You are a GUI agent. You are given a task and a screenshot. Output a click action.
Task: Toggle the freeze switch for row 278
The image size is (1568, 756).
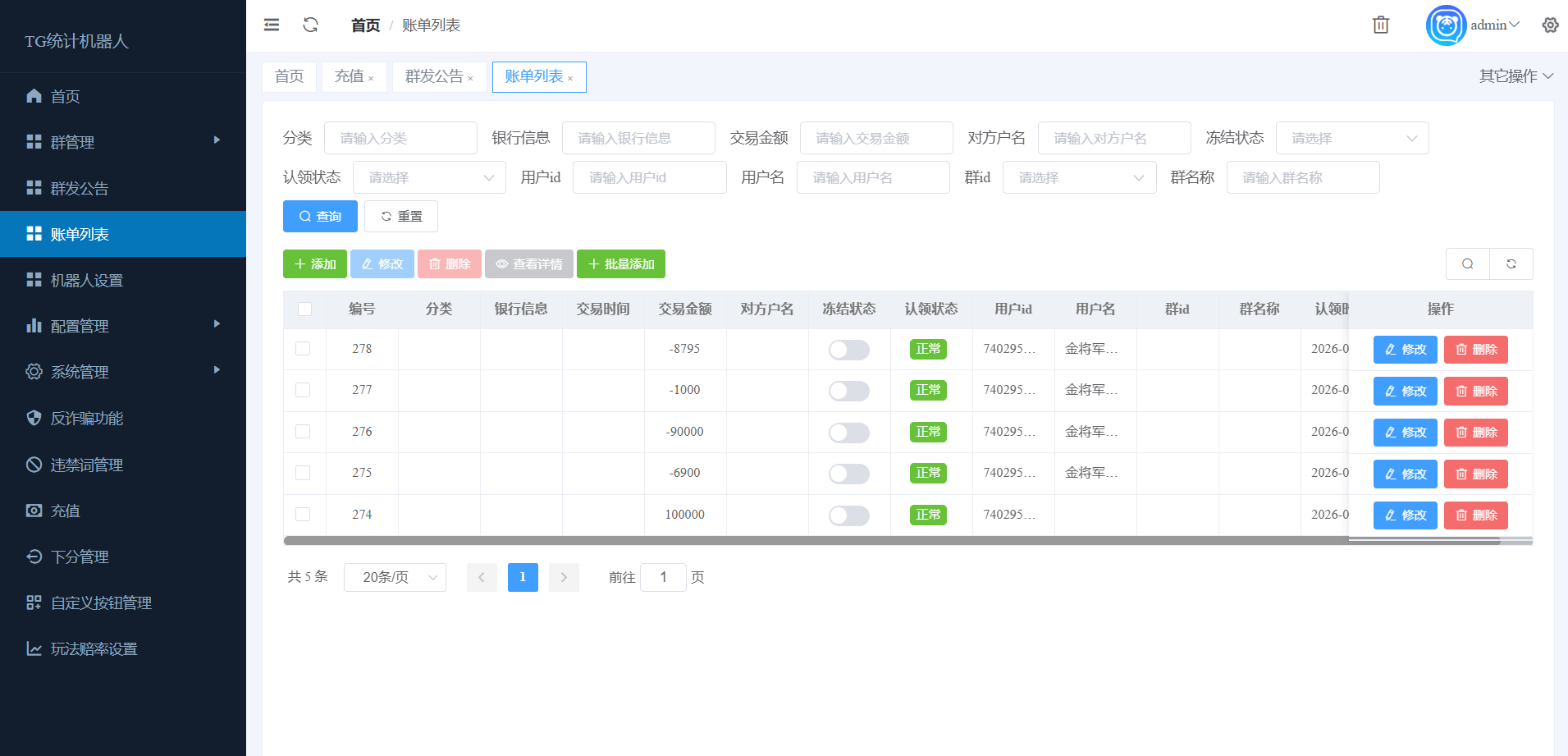[x=848, y=350]
